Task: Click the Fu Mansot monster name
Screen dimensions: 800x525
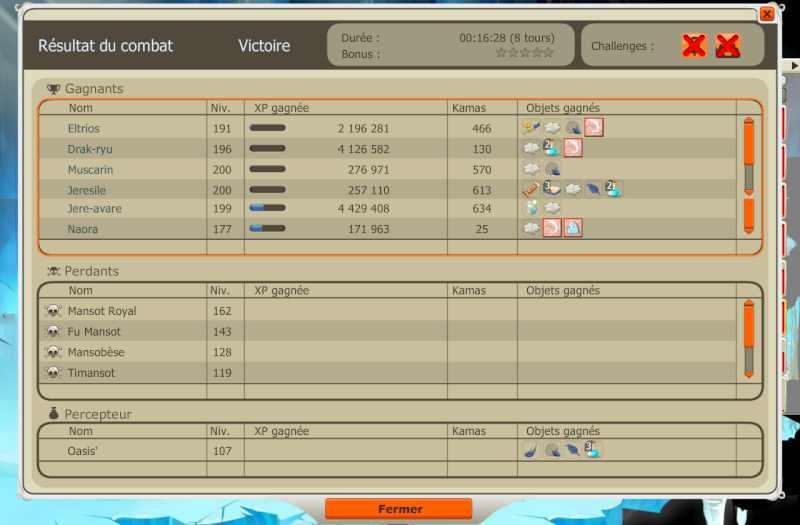Action: coord(94,332)
